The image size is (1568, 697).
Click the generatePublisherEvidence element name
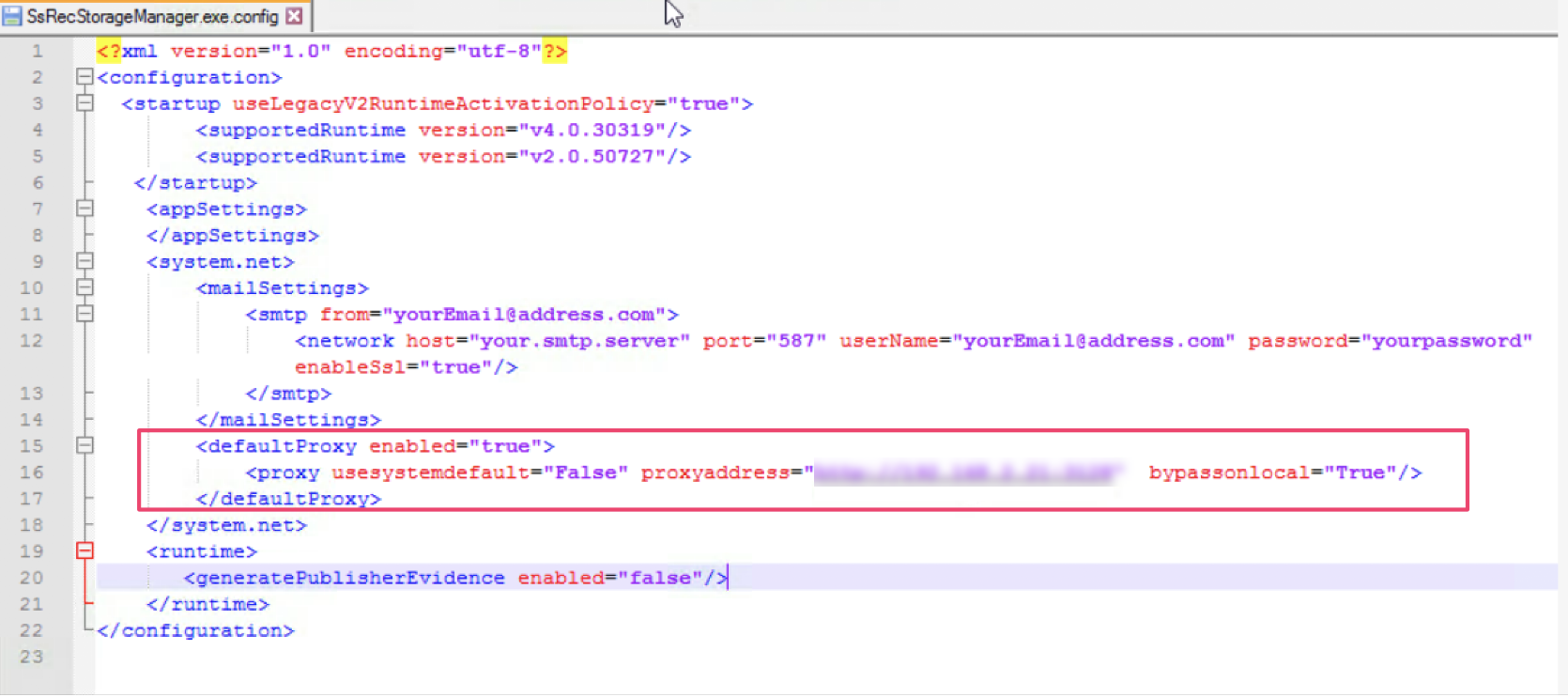click(350, 577)
